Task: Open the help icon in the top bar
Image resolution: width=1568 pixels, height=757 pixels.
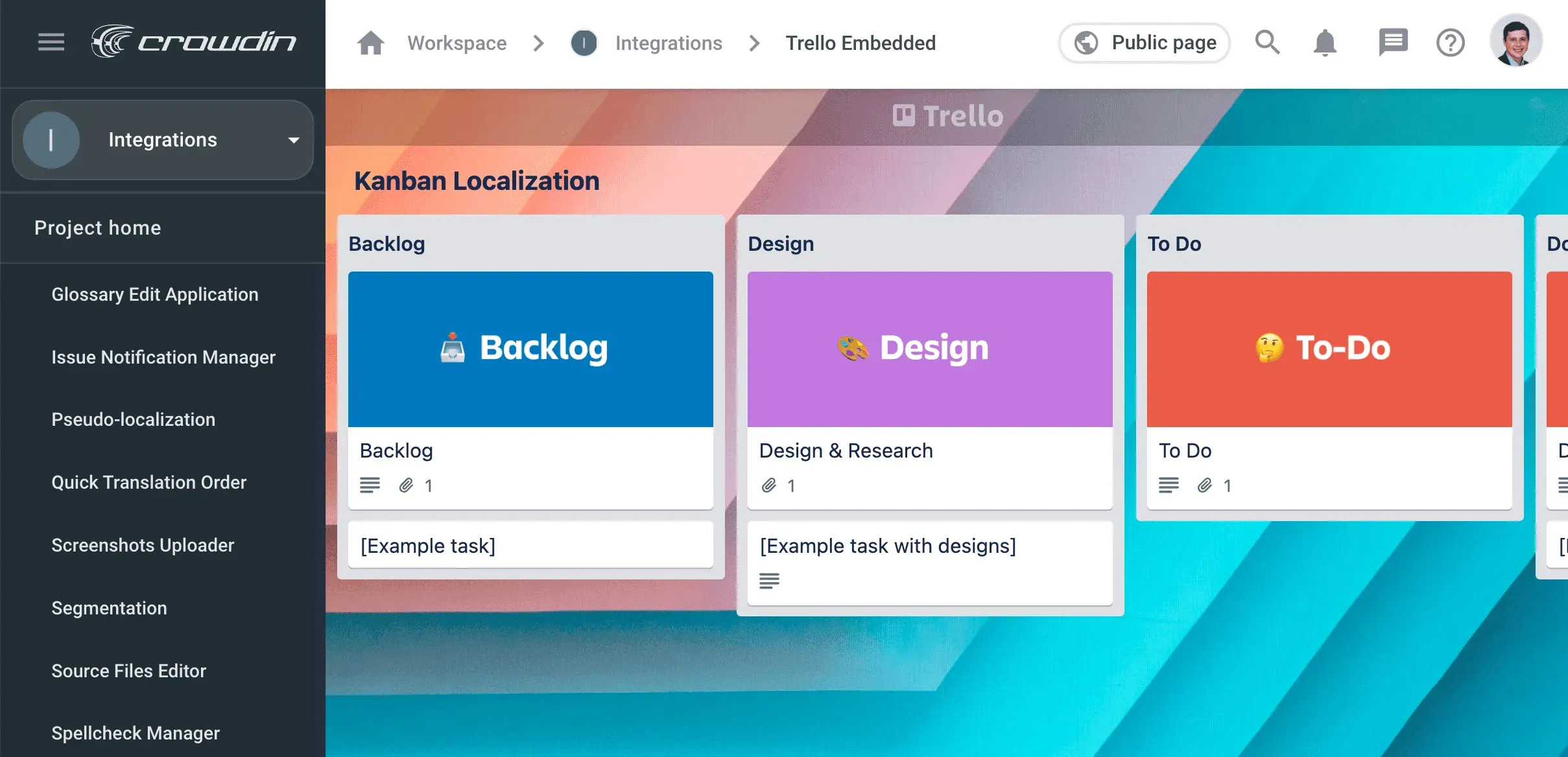Action: tap(1451, 43)
